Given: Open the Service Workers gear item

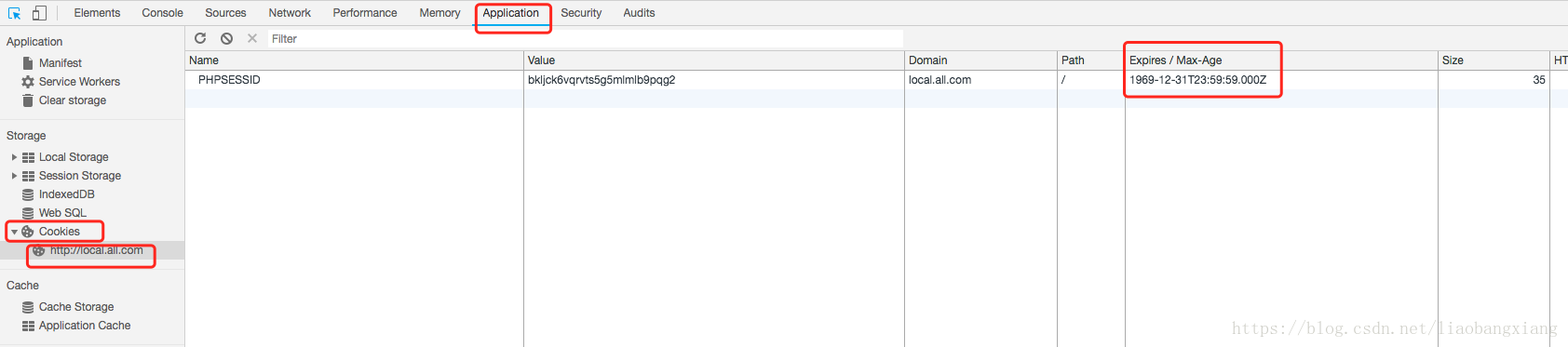Looking at the screenshot, I should [71, 82].
